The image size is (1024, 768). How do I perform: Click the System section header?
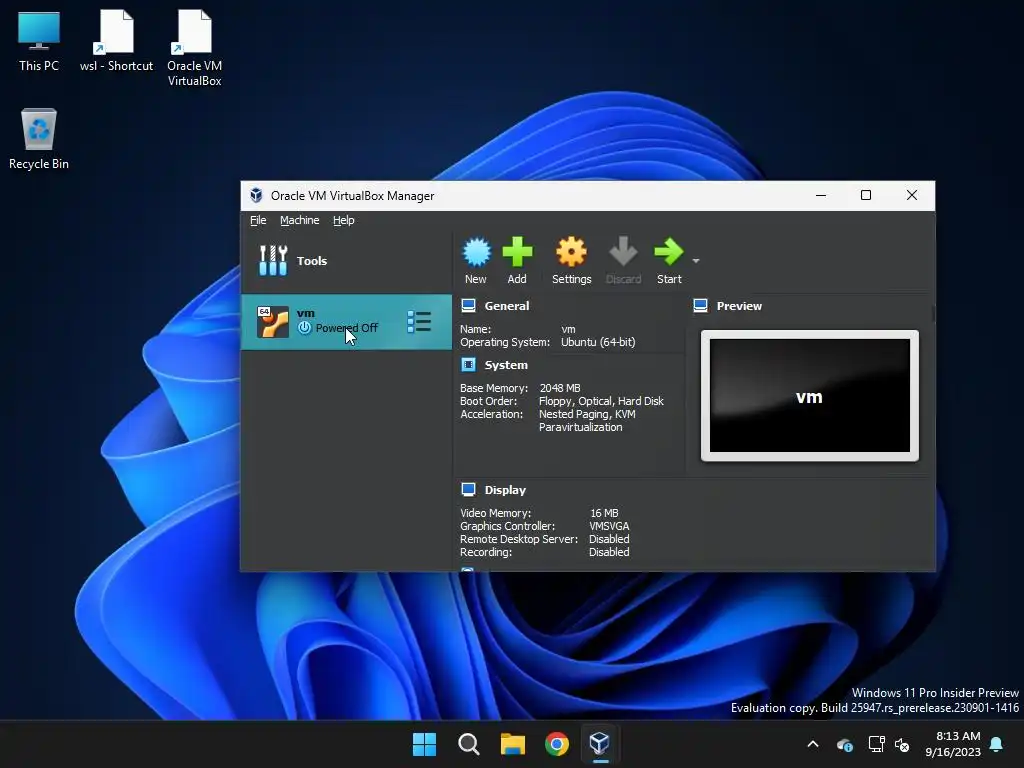[x=506, y=365]
